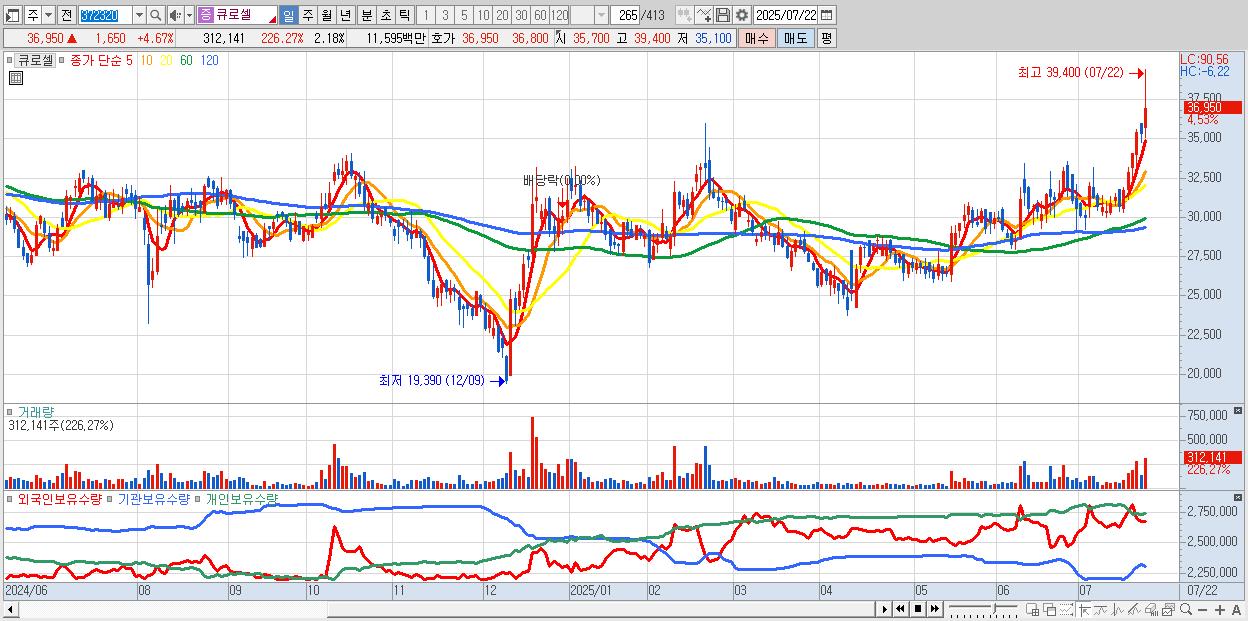Click the grid table icon below legend

(x=16, y=78)
